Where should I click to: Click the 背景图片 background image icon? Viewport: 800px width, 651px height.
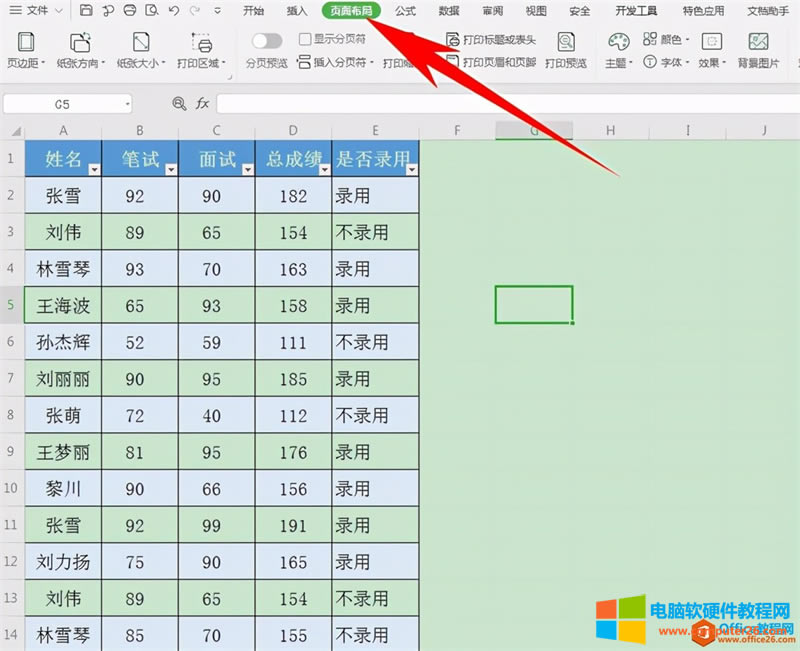pos(759,44)
